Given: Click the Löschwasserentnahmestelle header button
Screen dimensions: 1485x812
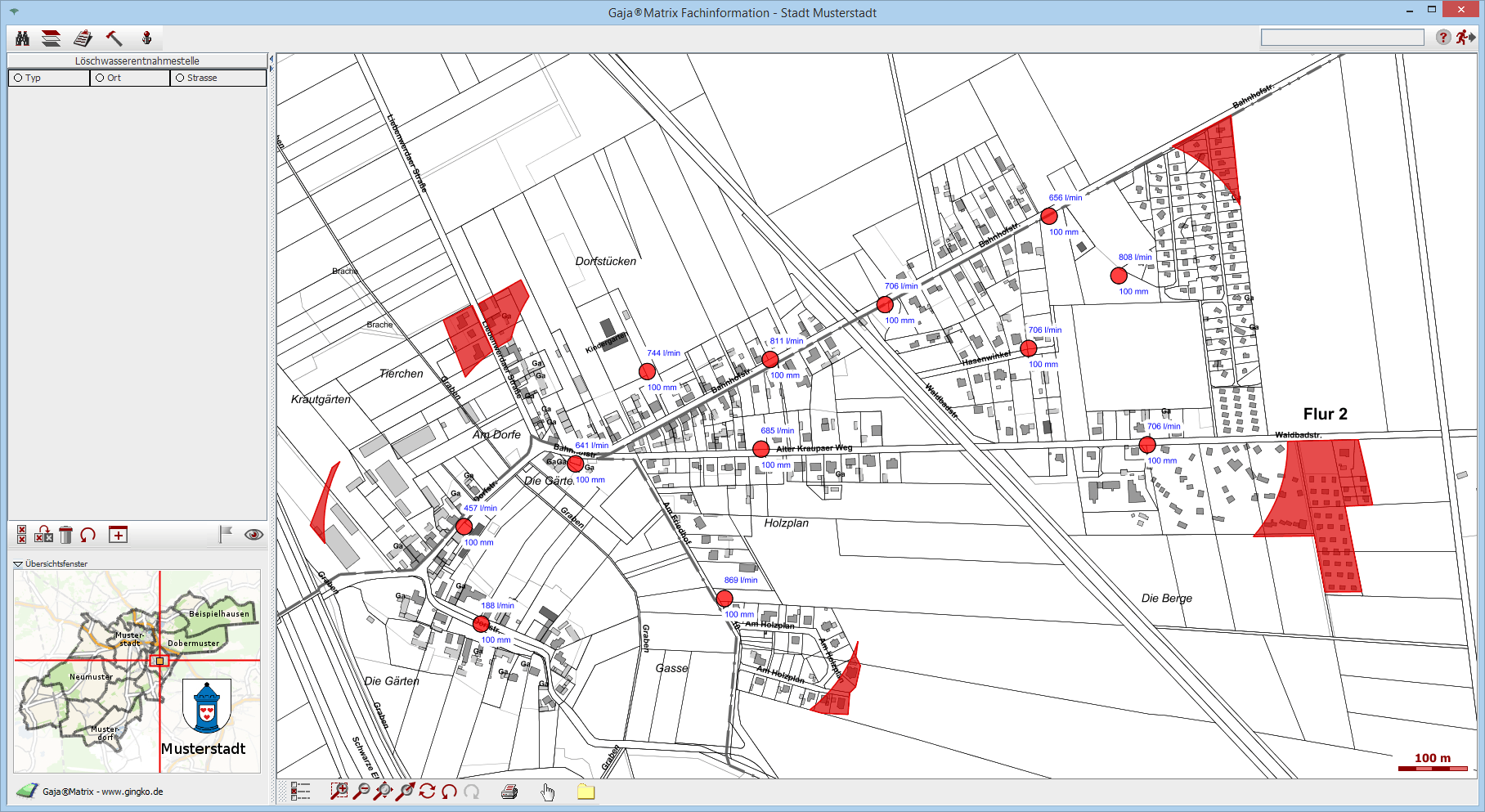Looking at the screenshot, I should click(x=137, y=61).
